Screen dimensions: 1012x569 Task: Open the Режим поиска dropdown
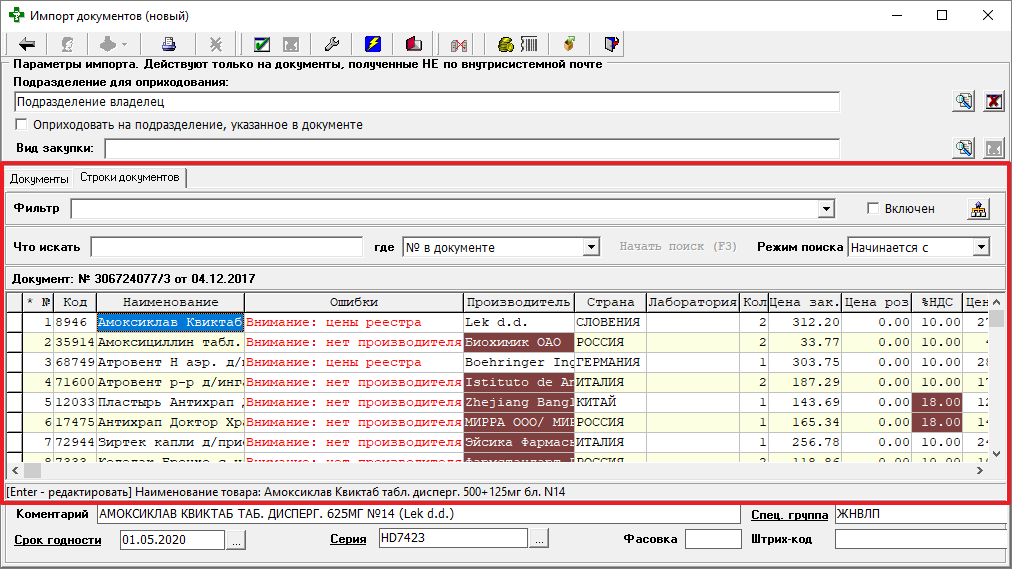(x=981, y=247)
